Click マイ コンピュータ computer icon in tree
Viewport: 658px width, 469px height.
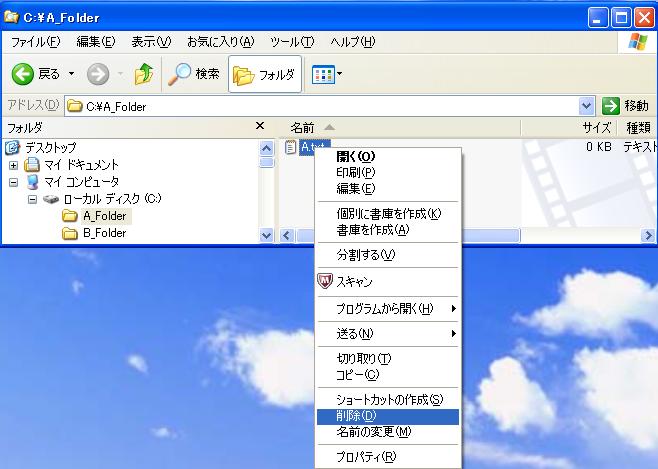(x=32, y=182)
